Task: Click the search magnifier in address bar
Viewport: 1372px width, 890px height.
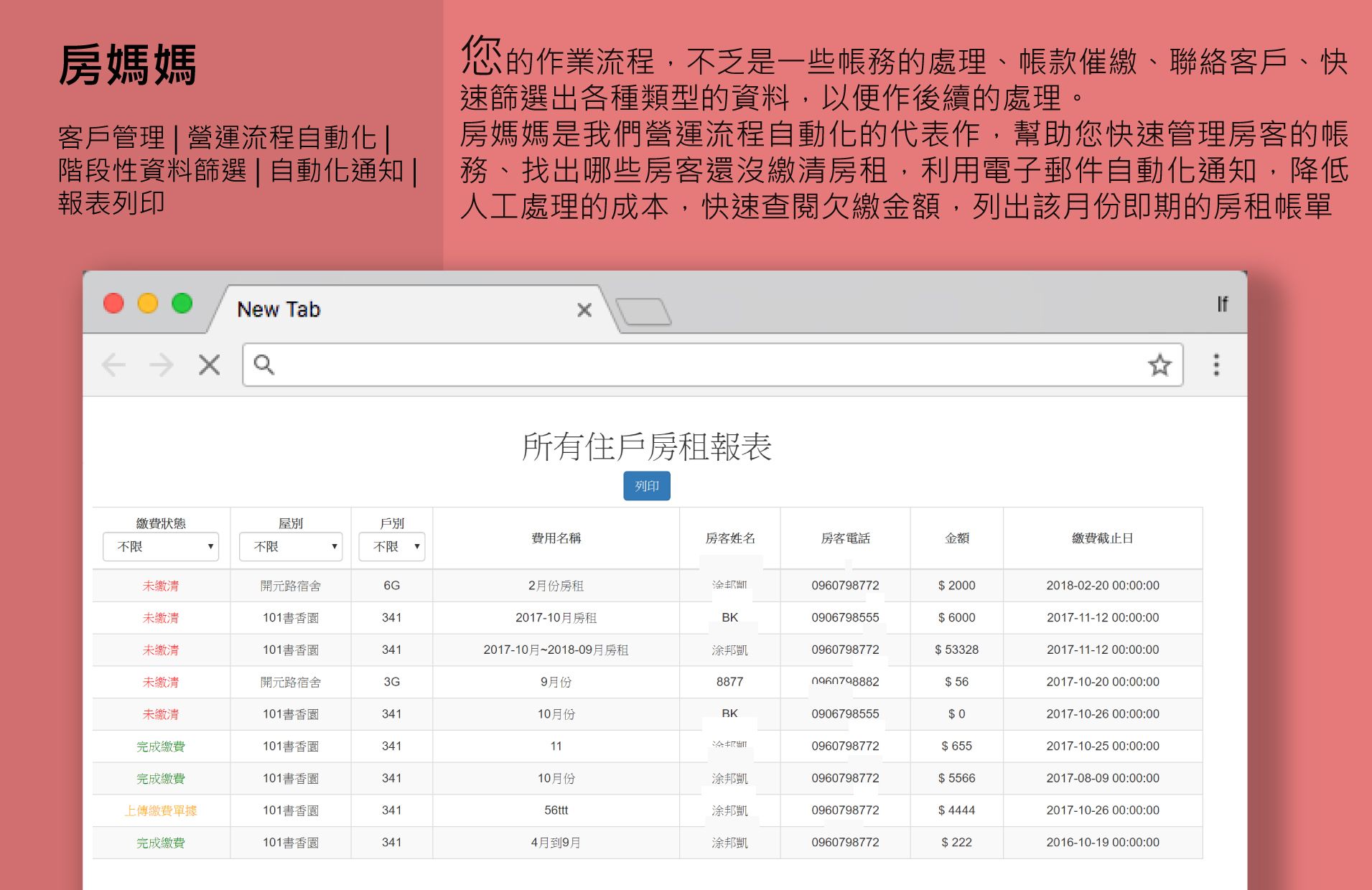Action: (x=263, y=365)
